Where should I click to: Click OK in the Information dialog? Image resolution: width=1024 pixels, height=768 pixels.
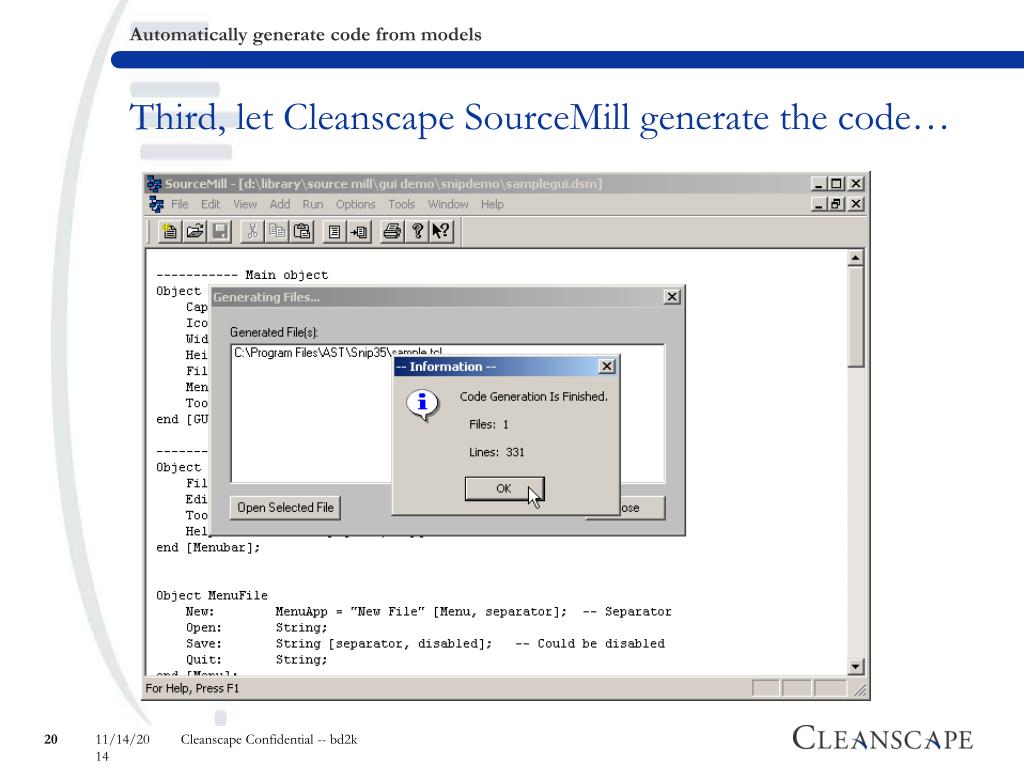click(504, 488)
